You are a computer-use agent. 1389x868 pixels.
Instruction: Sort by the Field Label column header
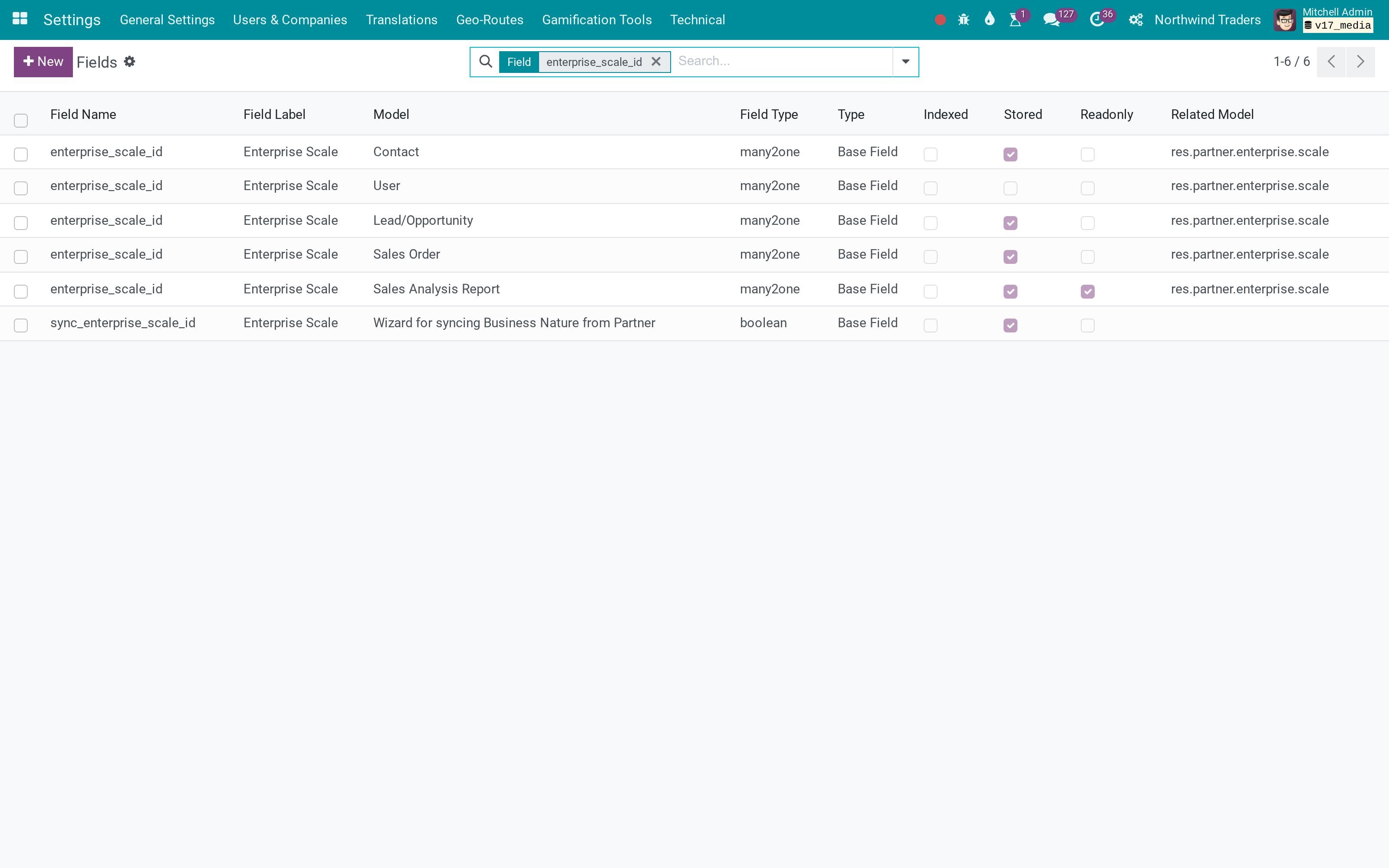coord(274,114)
